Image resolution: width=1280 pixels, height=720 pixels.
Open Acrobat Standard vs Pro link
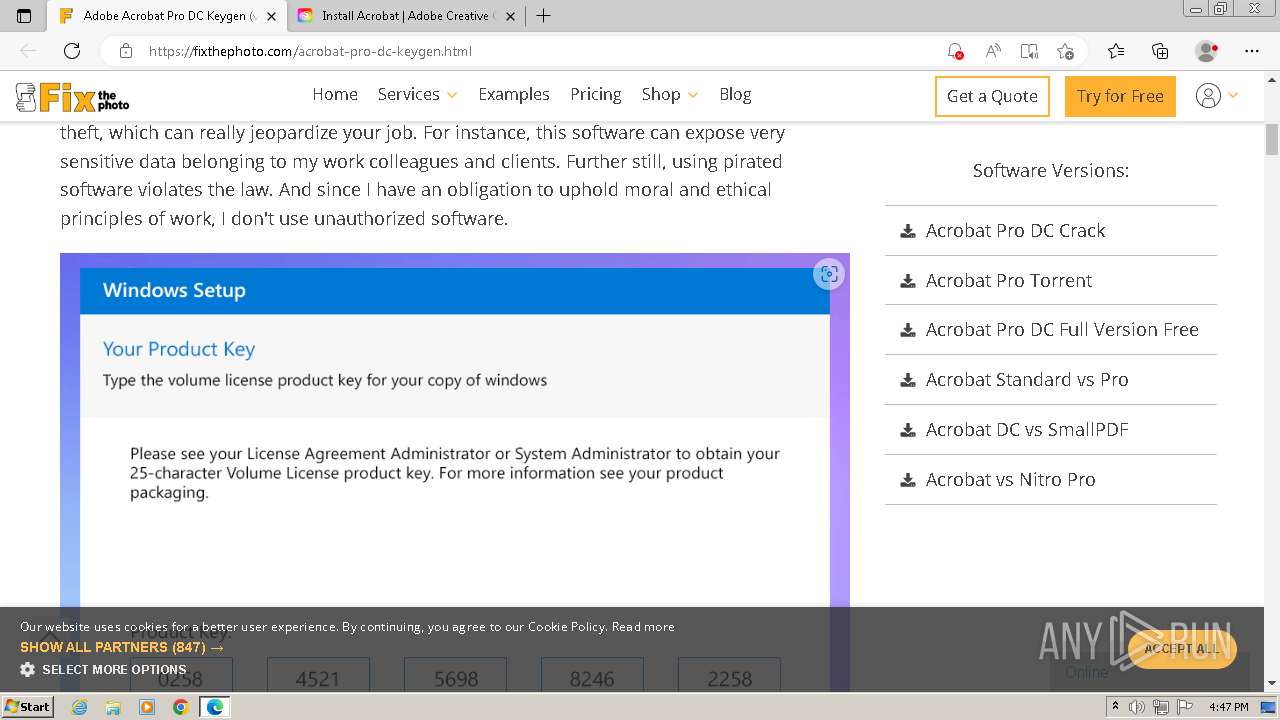click(1027, 379)
